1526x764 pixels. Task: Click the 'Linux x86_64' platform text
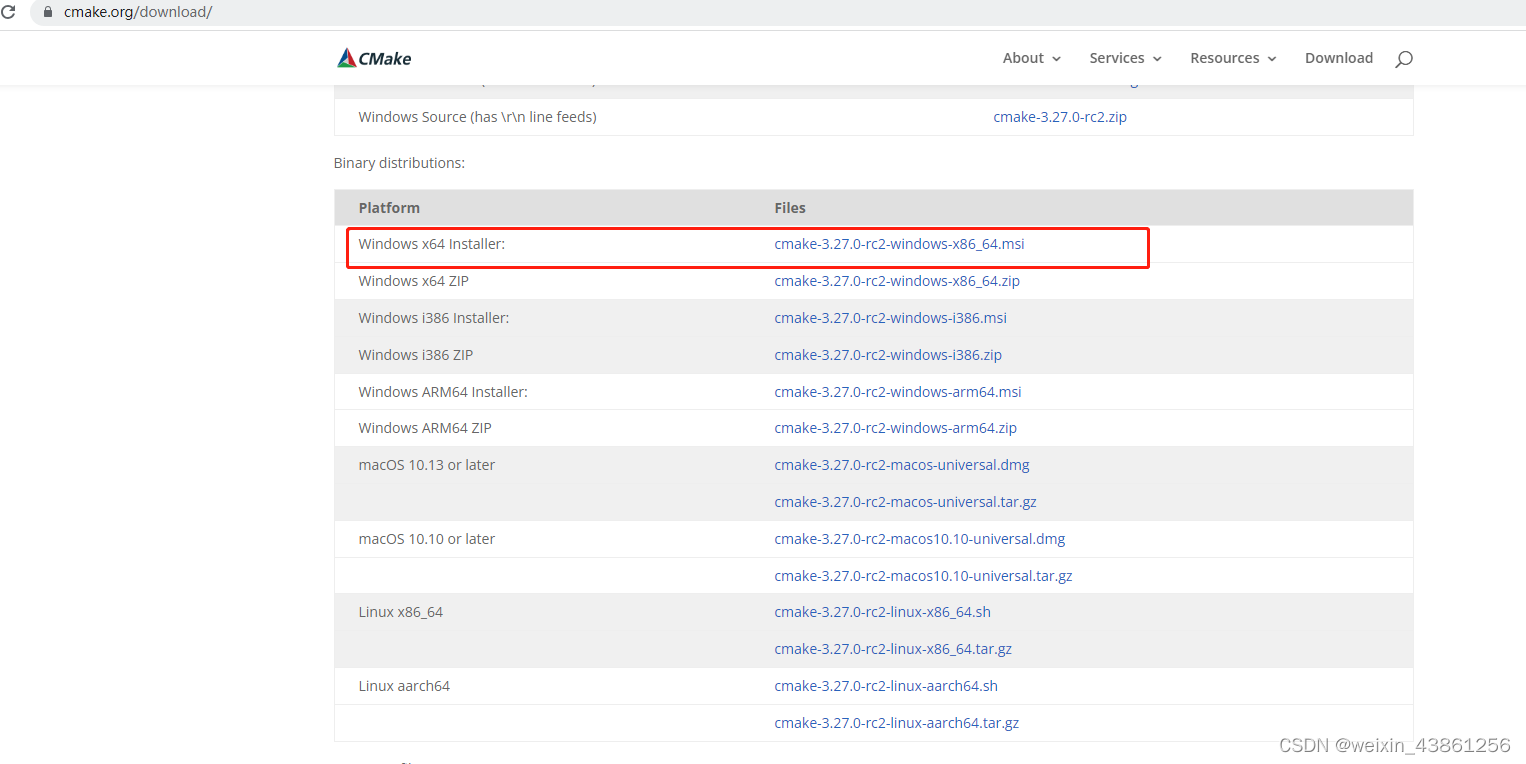(x=401, y=612)
